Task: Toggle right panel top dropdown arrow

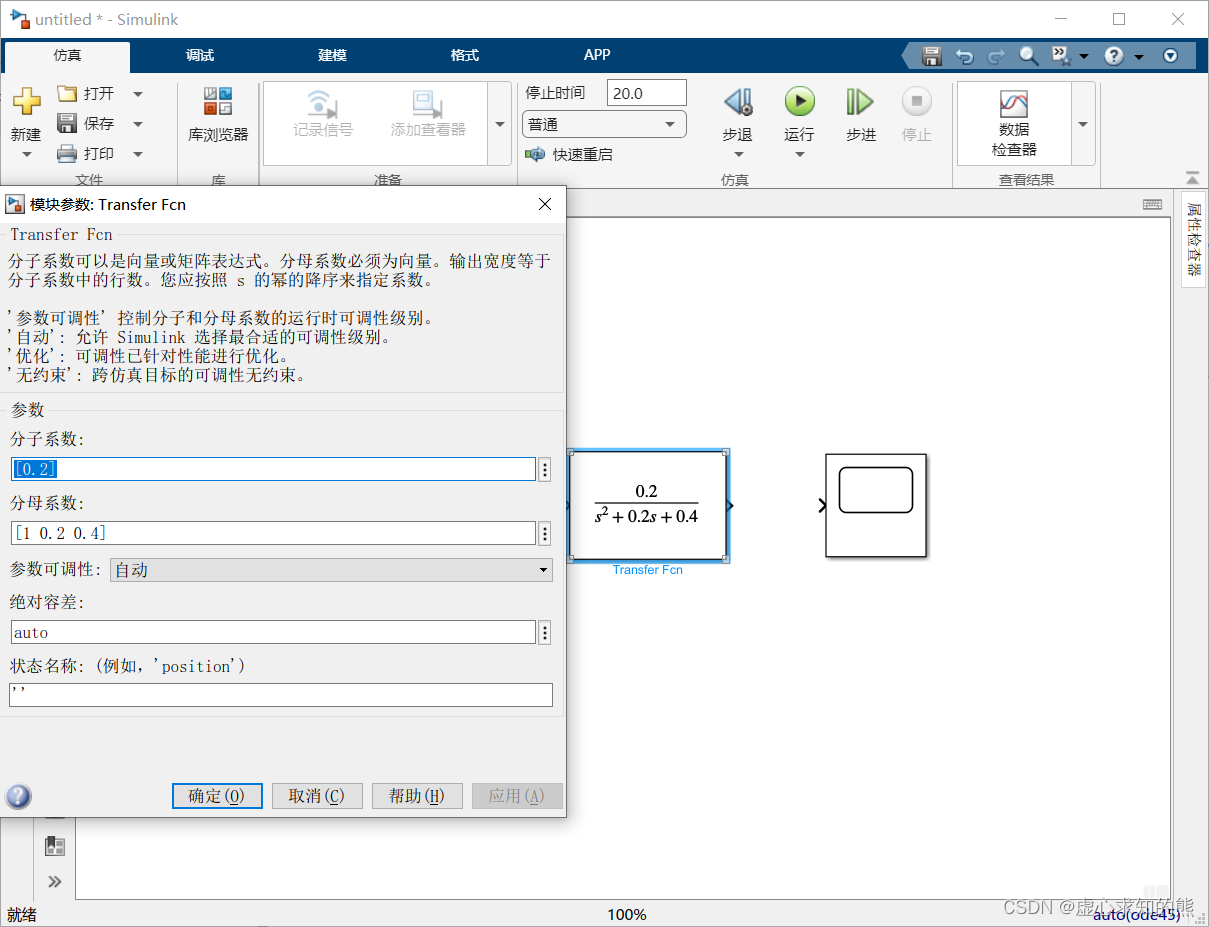Action: click(x=1191, y=179)
